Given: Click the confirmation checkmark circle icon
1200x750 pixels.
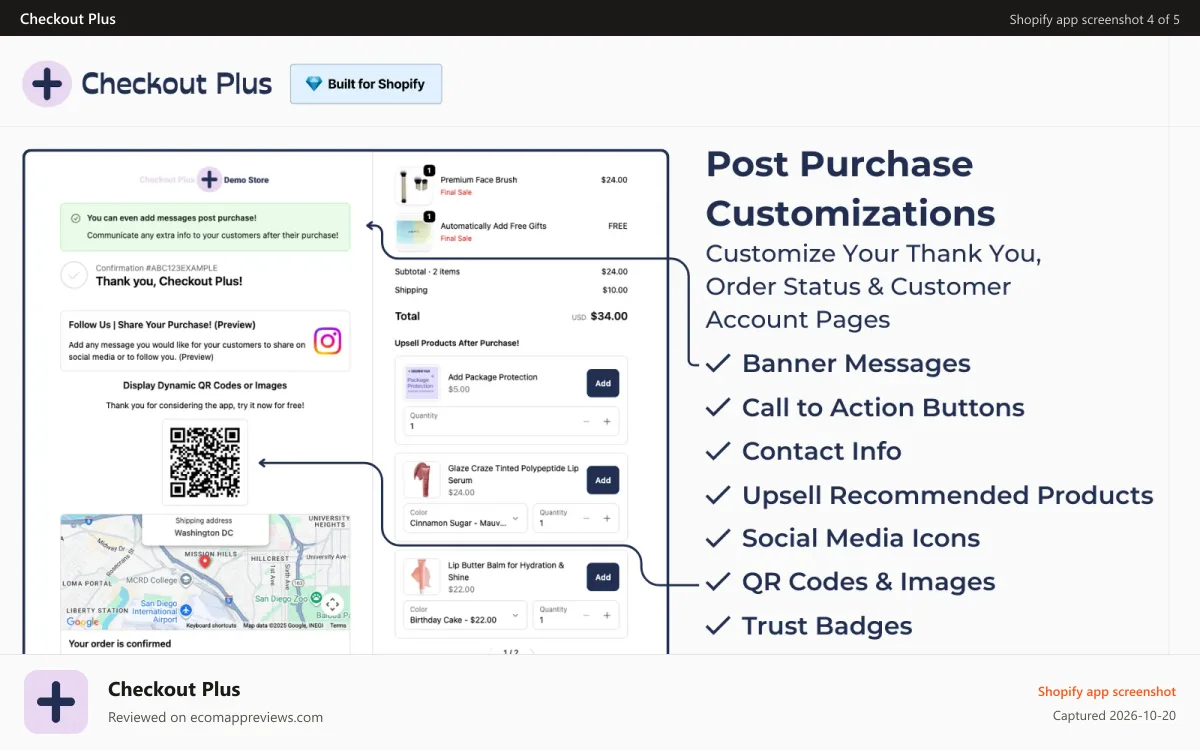Looking at the screenshot, I should [x=74, y=275].
